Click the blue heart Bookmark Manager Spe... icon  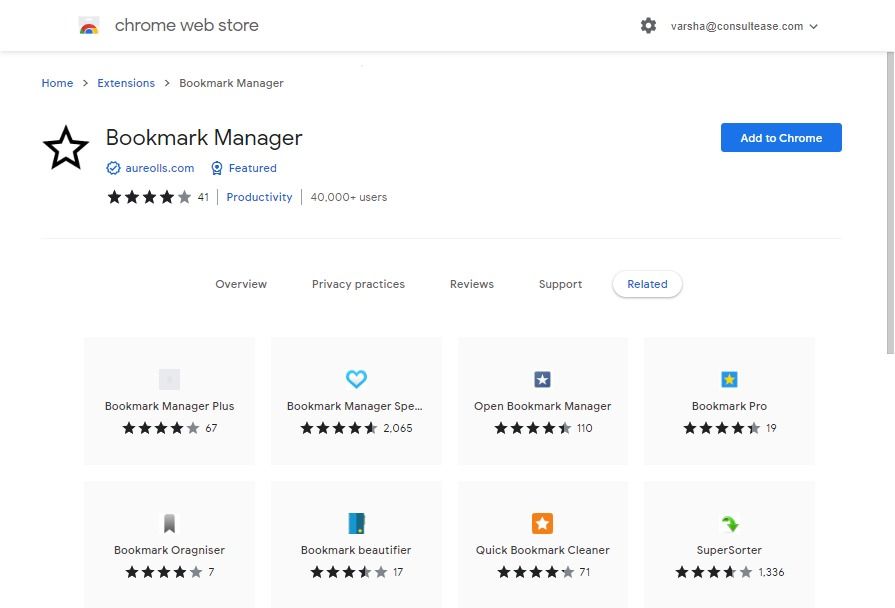coord(356,379)
